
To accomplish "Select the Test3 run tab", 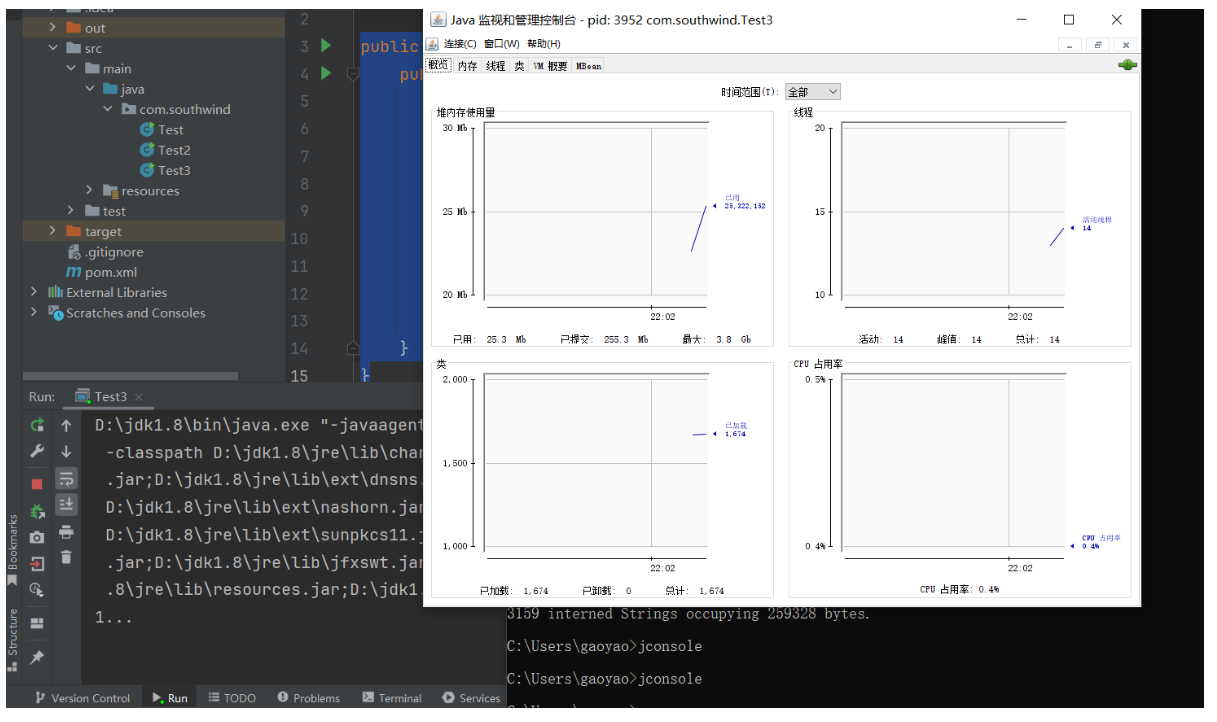I will click(x=110, y=397).
